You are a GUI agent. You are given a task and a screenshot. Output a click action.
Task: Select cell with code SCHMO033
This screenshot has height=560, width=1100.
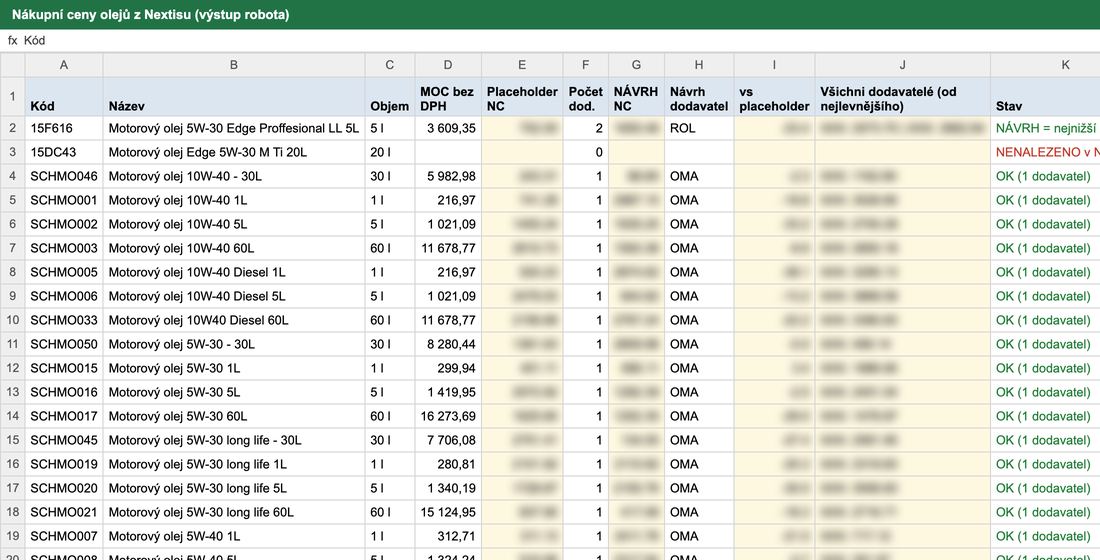64,320
